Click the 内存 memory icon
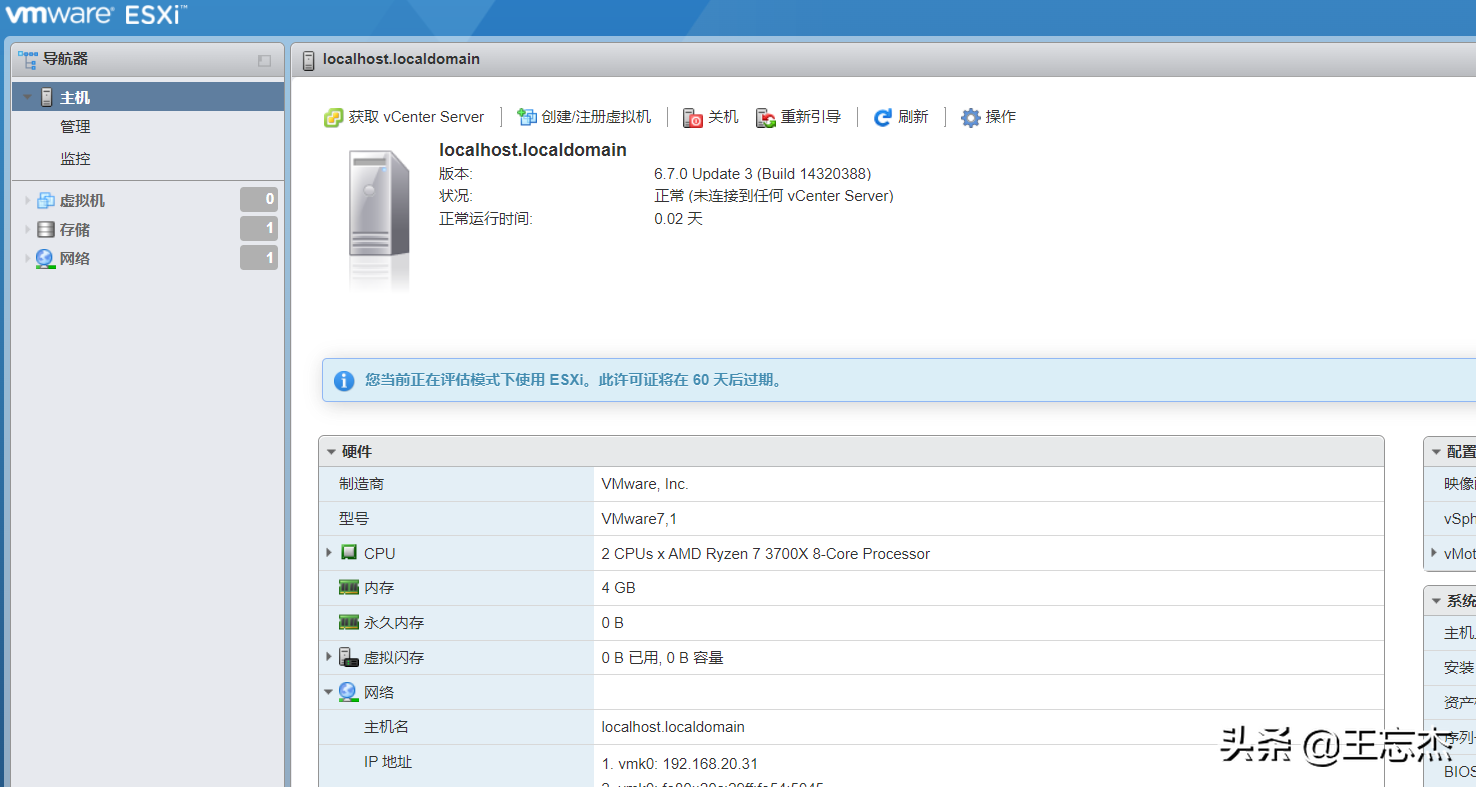 [x=349, y=587]
